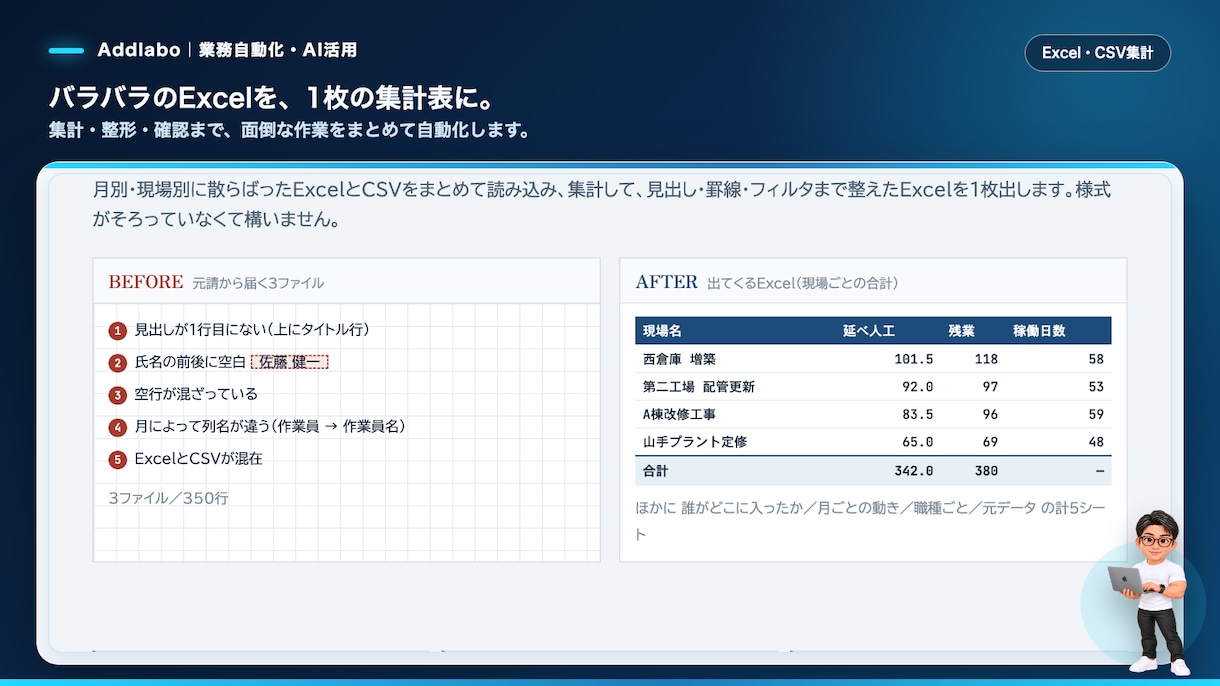This screenshot has width=1220, height=686.
Task: Click the Addlabo brand name
Action: (138, 50)
